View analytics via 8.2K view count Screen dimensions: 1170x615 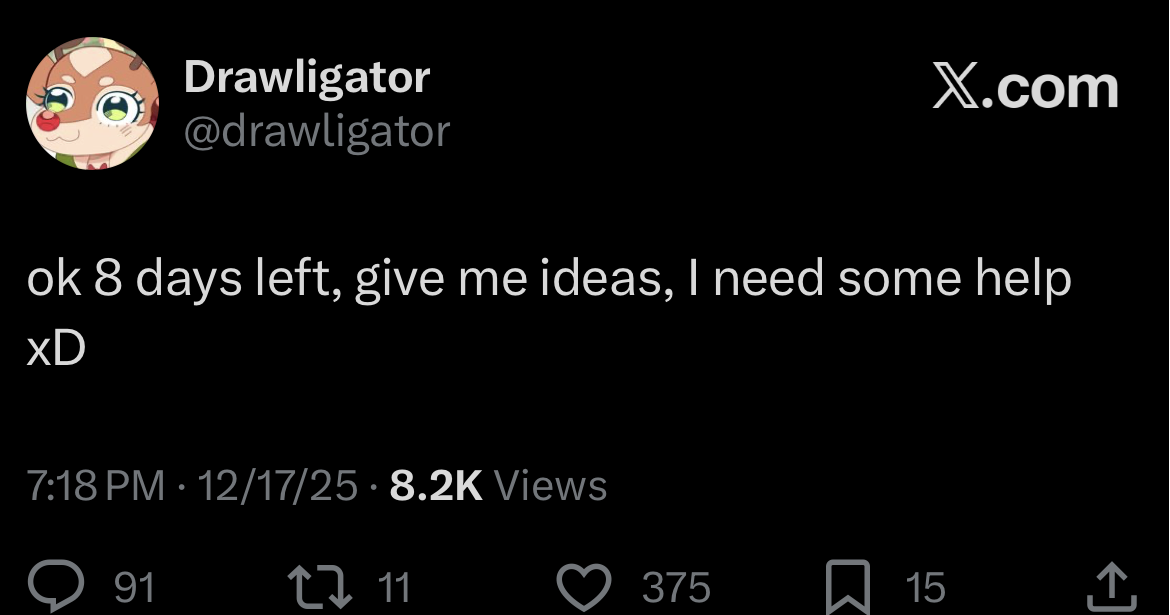pyautogui.click(x=436, y=486)
